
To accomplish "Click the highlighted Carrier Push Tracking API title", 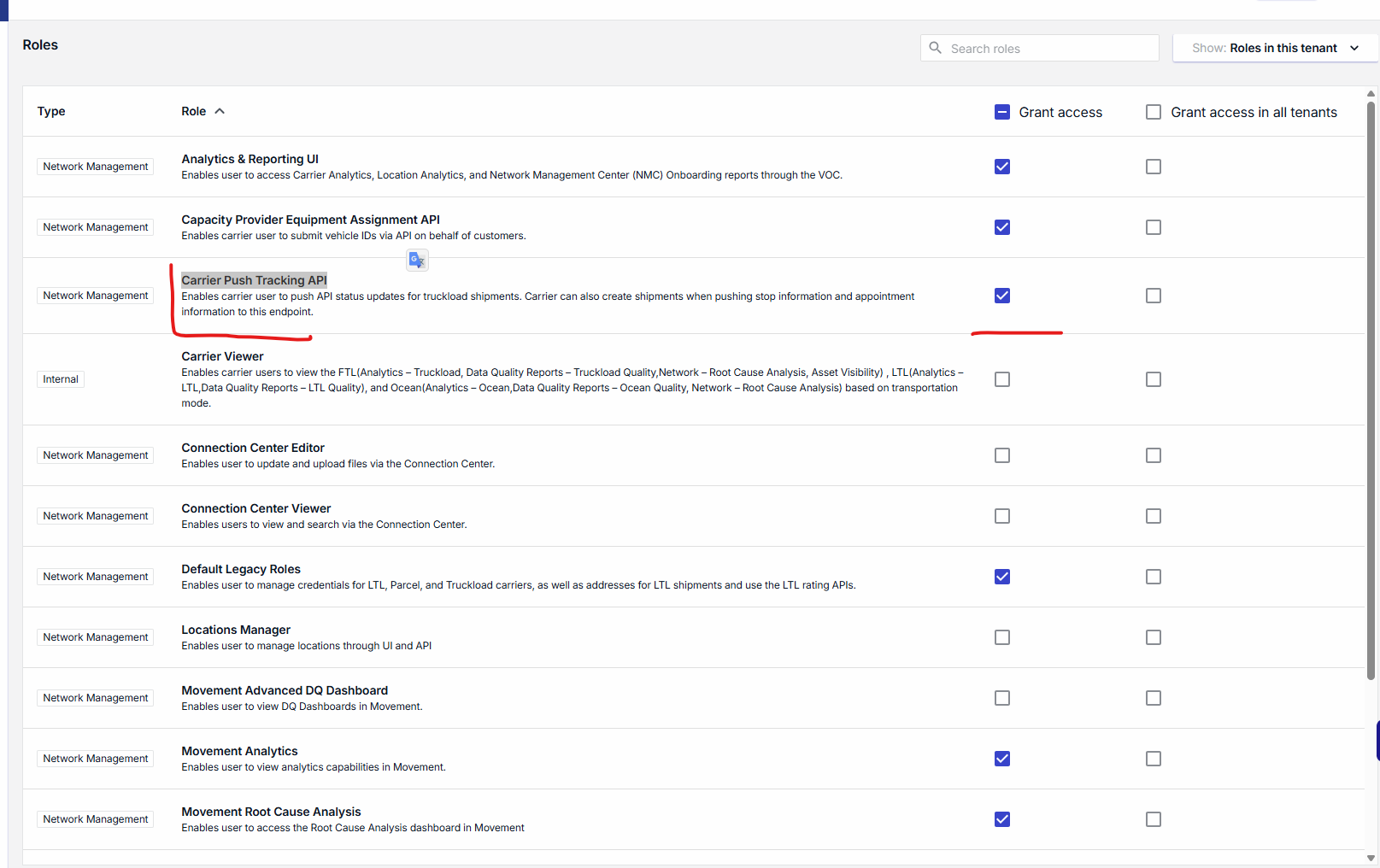I will tap(254, 280).
